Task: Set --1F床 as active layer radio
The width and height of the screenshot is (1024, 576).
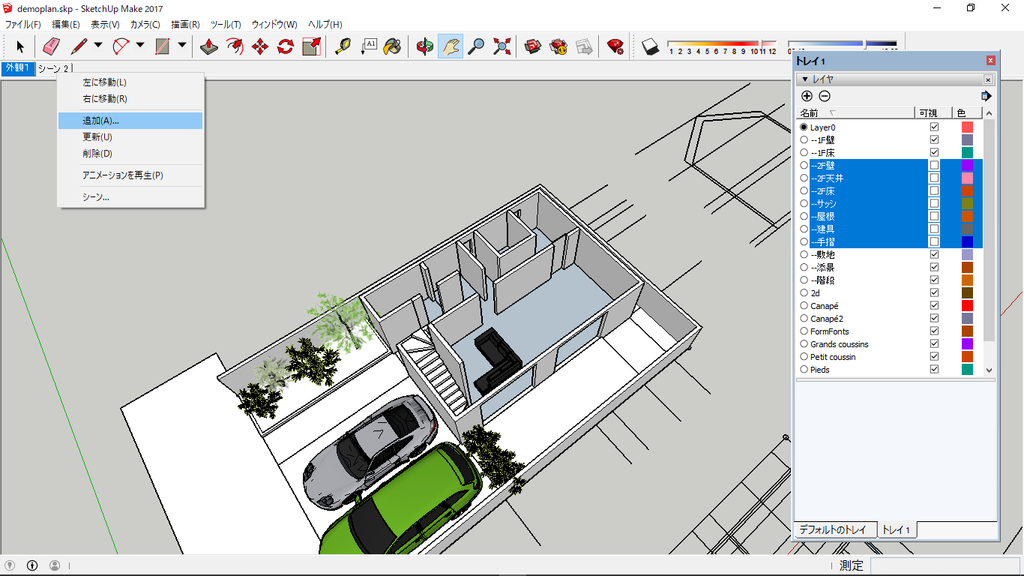Action: [x=804, y=153]
